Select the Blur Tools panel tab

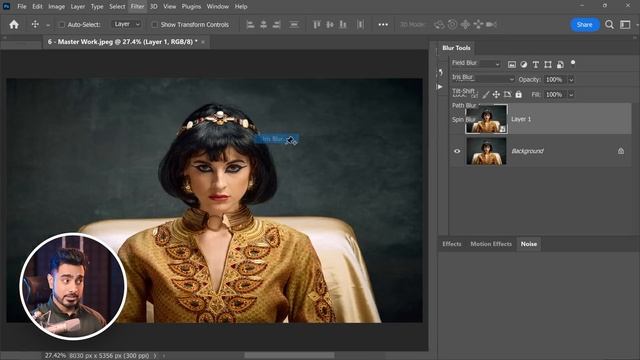coord(456,48)
